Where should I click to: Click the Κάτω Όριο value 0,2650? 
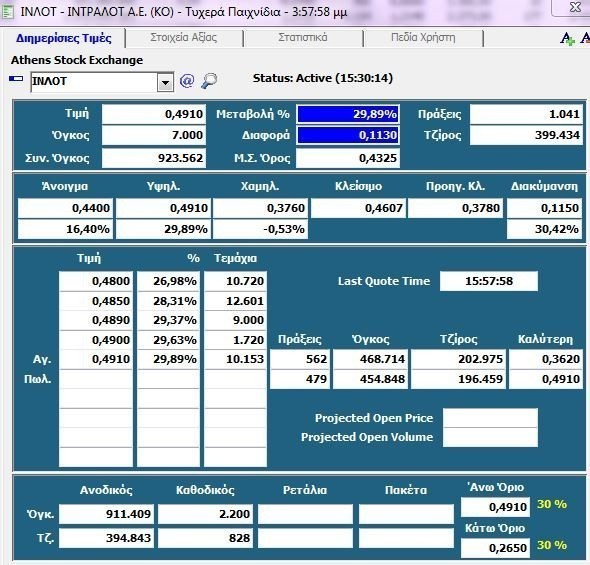pyautogui.click(x=496, y=548)
